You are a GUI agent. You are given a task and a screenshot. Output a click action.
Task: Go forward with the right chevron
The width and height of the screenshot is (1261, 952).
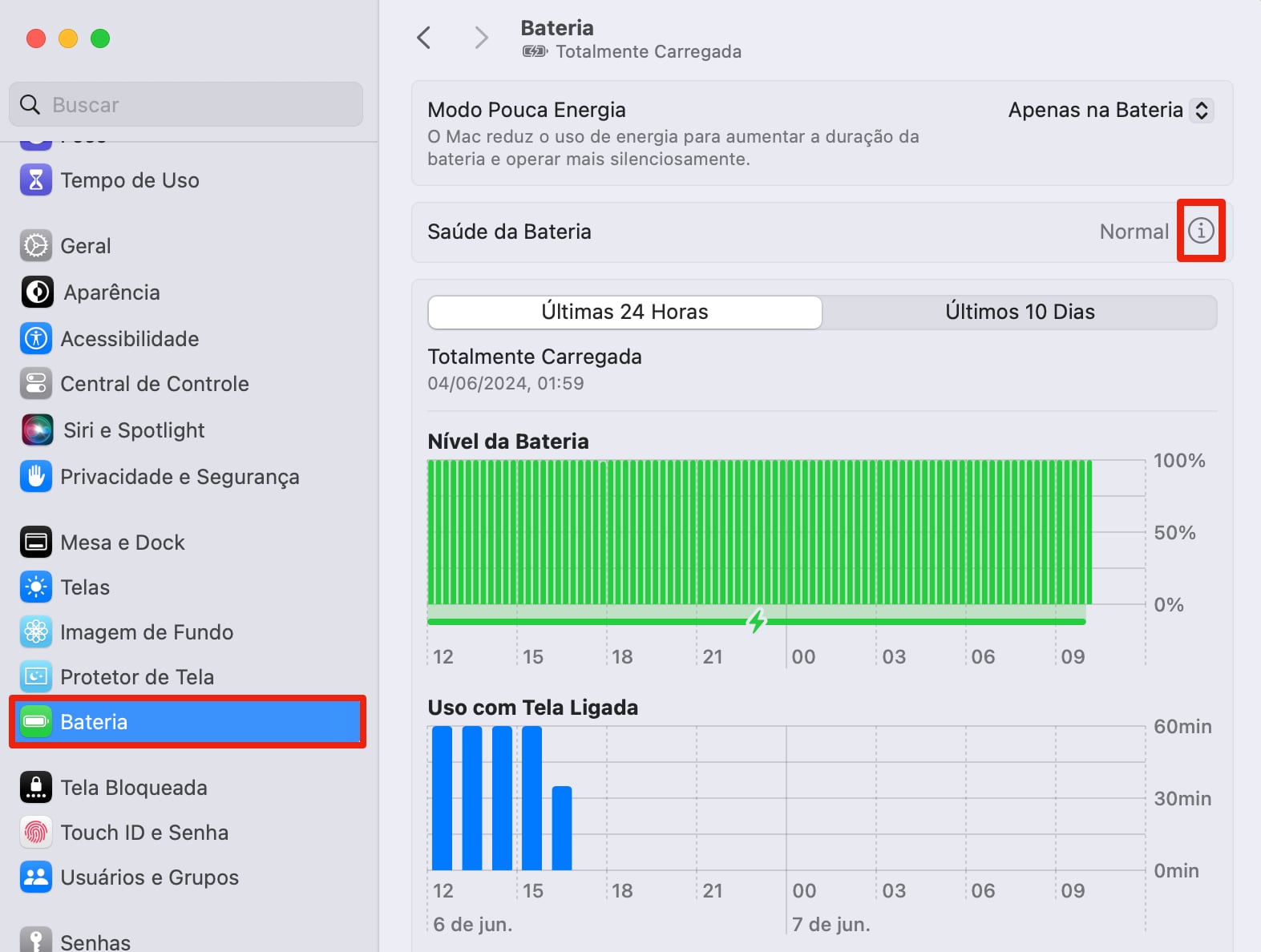pyautogui.click(x=481, y=38)
